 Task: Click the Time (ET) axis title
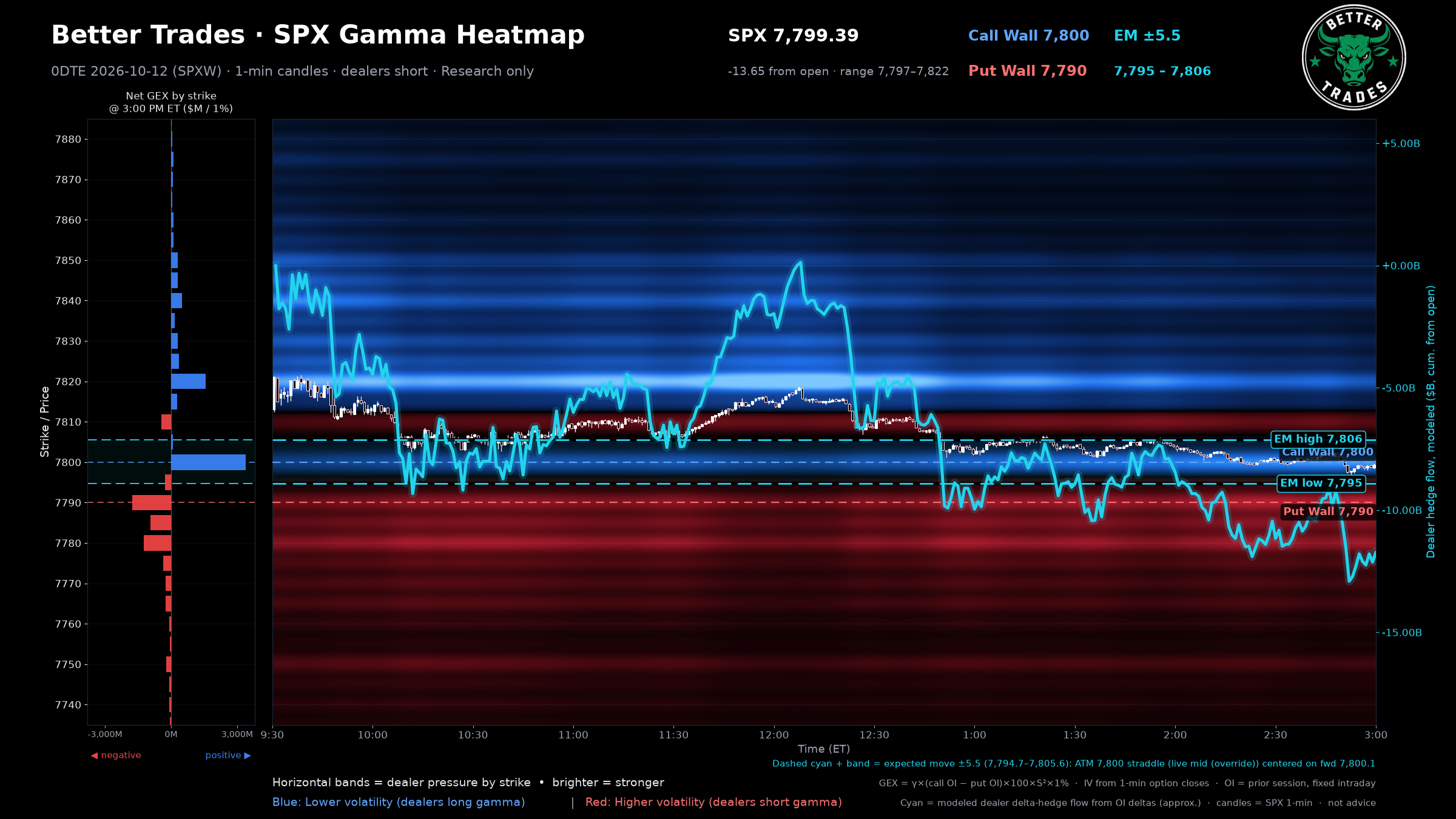824,749
